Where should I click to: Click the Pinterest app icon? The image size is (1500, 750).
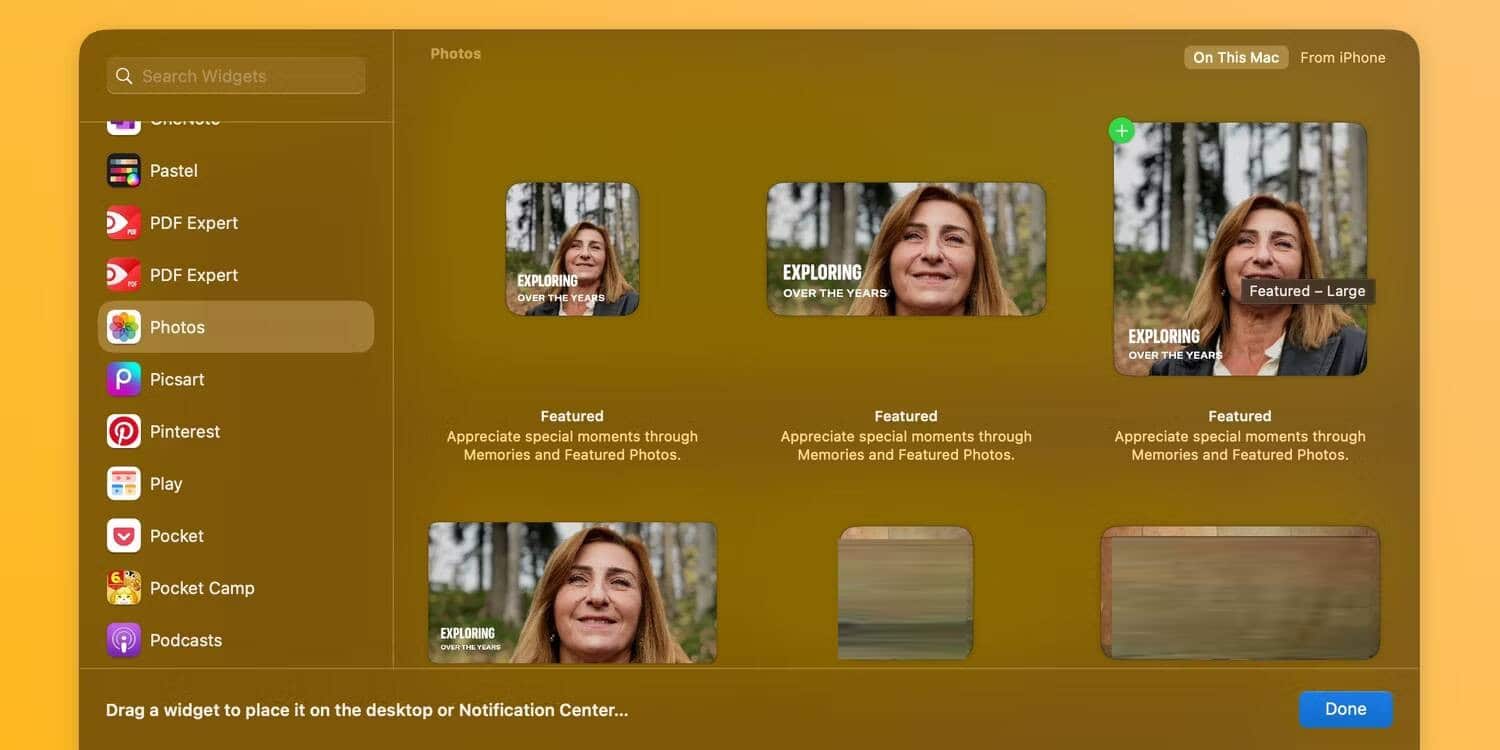(122, 430)
